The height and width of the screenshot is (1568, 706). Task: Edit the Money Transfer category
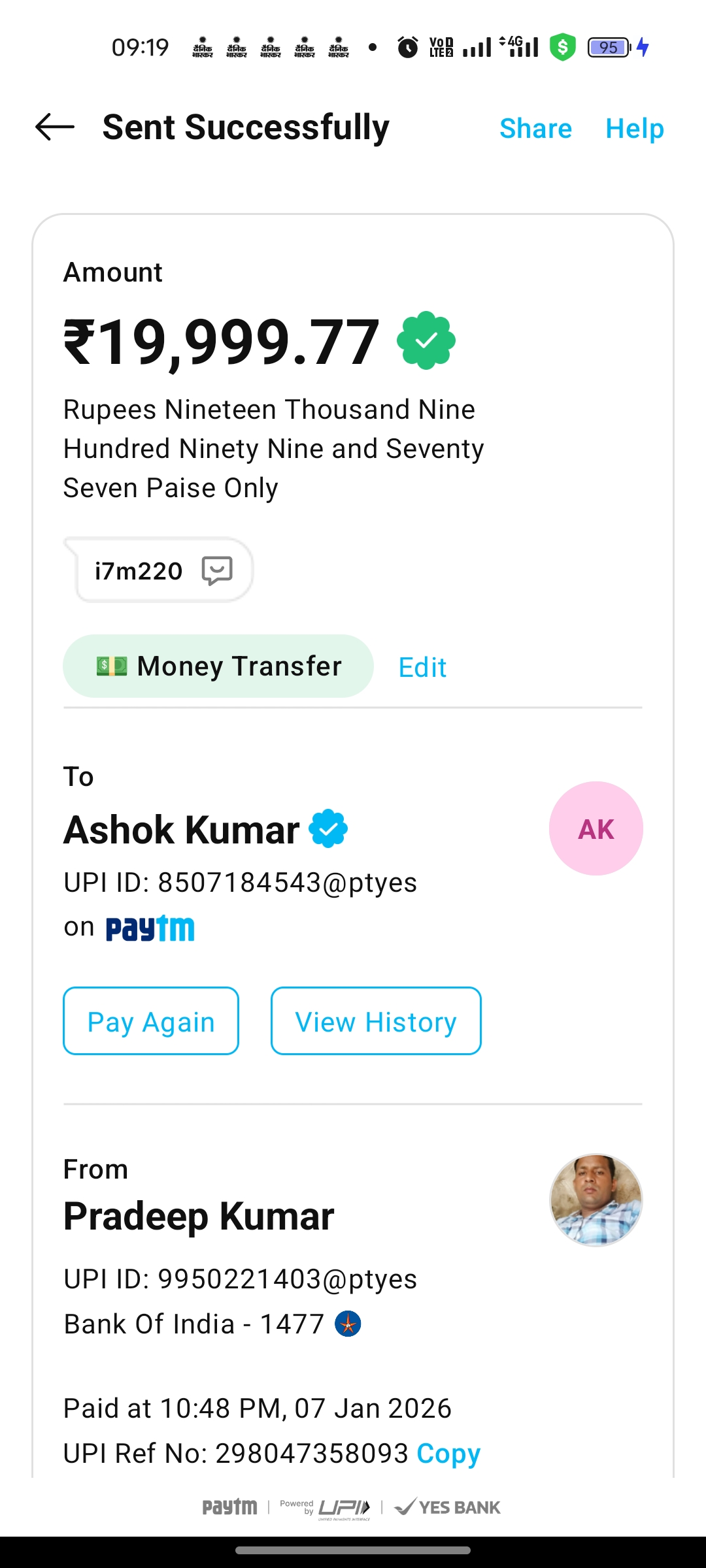422,667
